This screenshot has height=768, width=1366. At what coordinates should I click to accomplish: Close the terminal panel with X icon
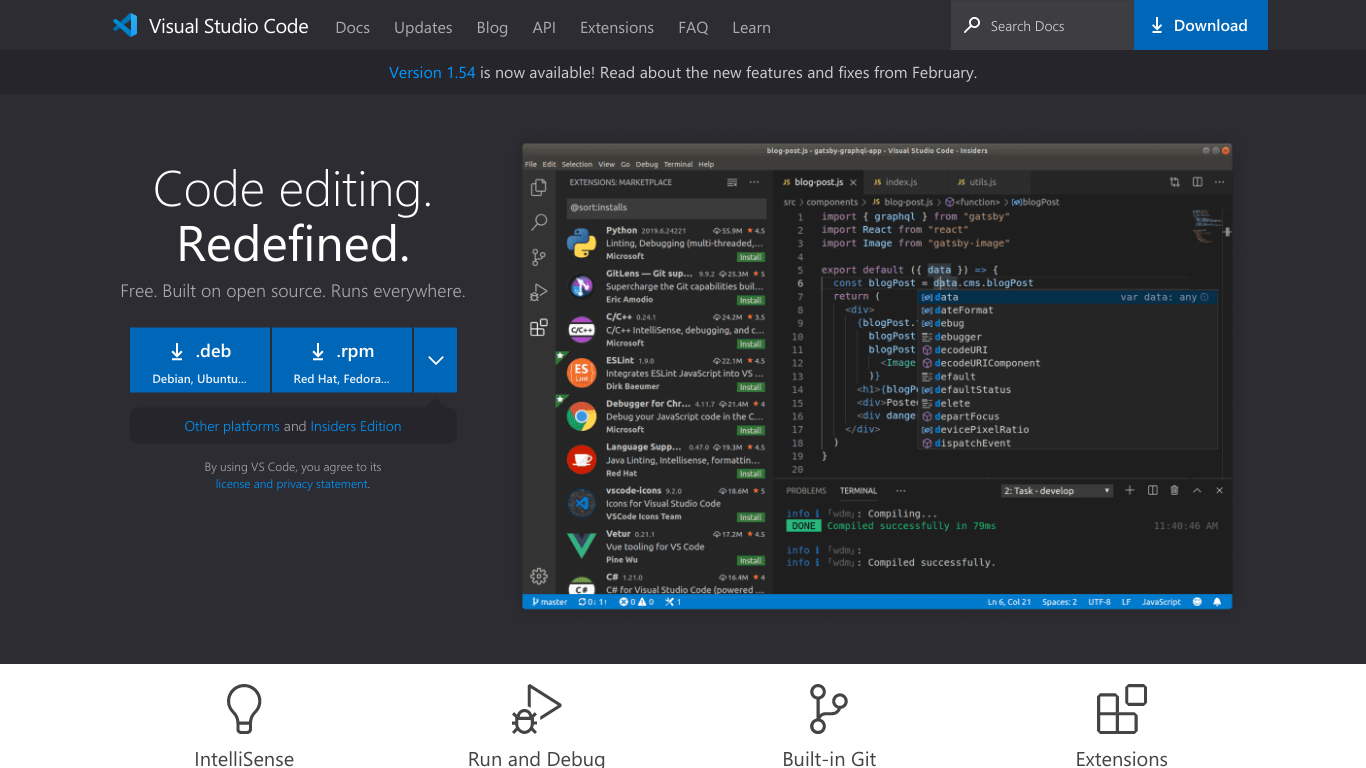pos(1220,490)
